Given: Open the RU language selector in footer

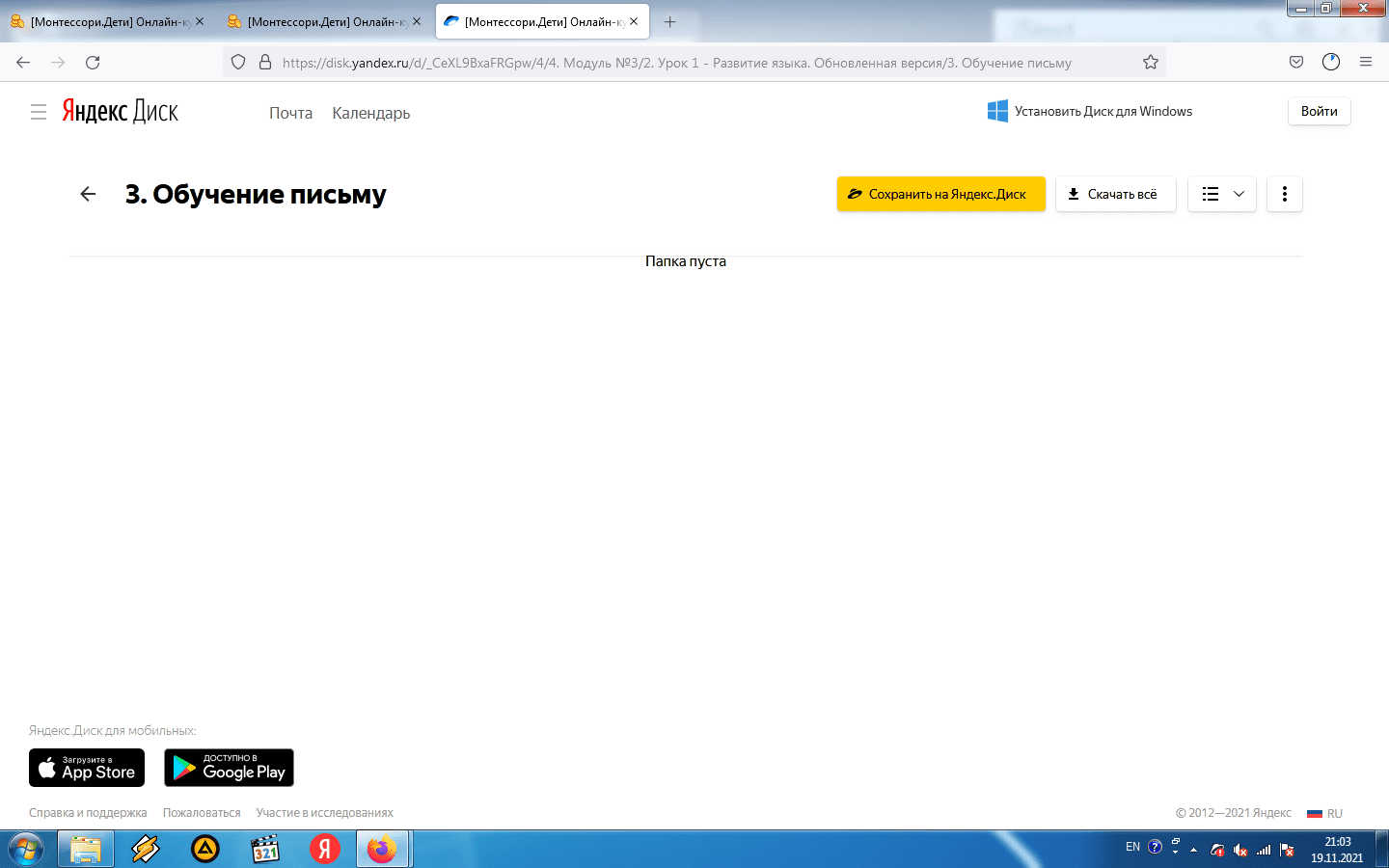Looking at the screenshot, I should coord(1325,813).
